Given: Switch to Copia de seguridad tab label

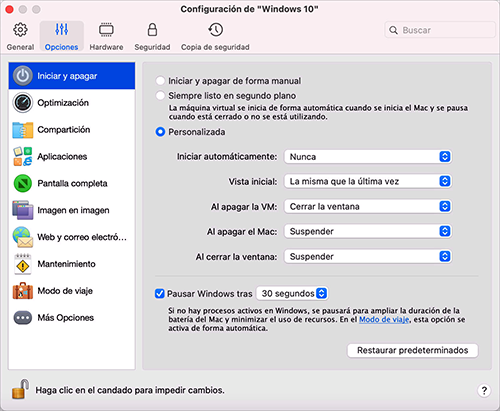Looking at the screenshot, I should tap(215, 47).
